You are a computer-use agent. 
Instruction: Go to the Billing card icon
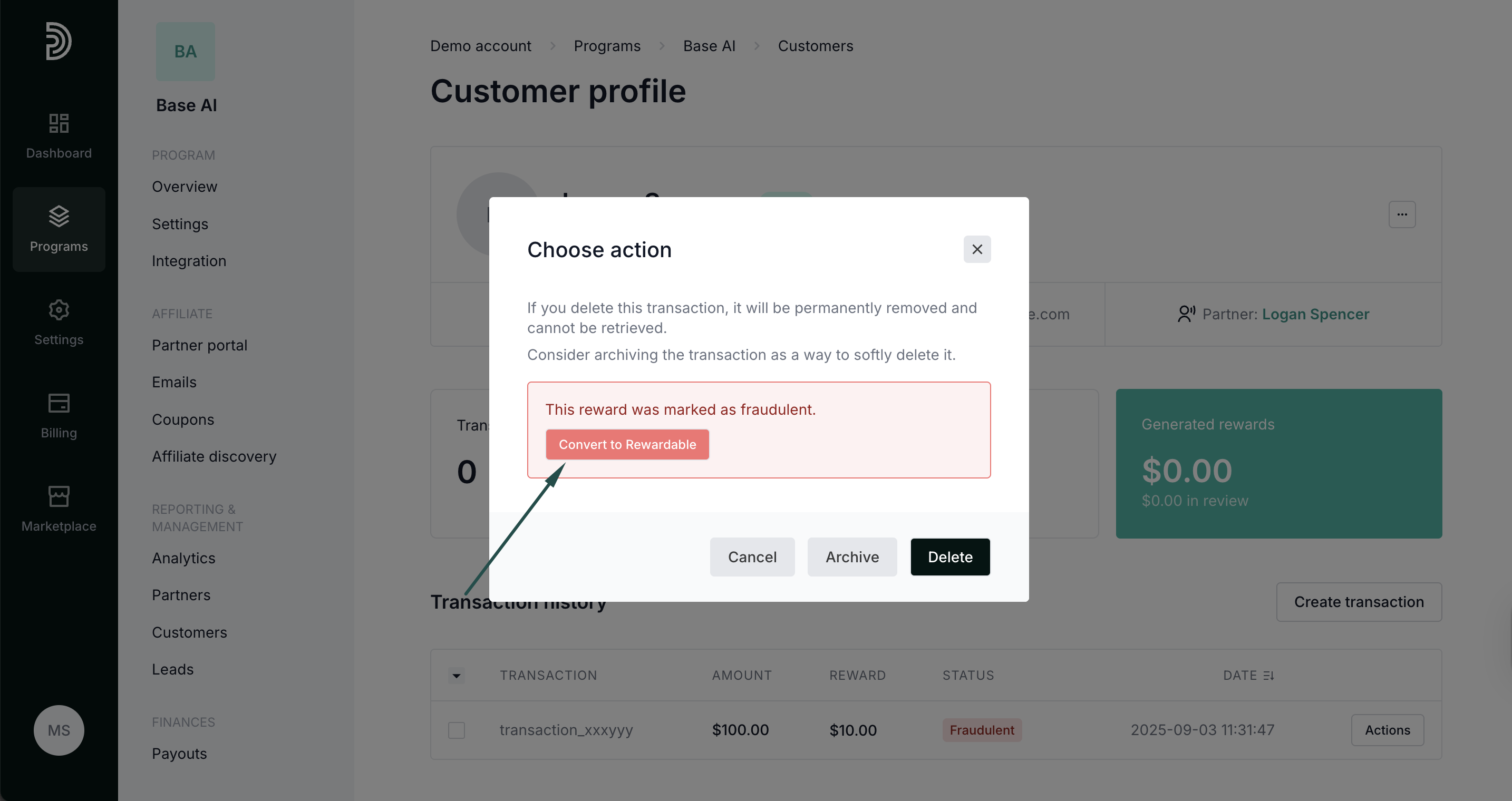point(59,403)
